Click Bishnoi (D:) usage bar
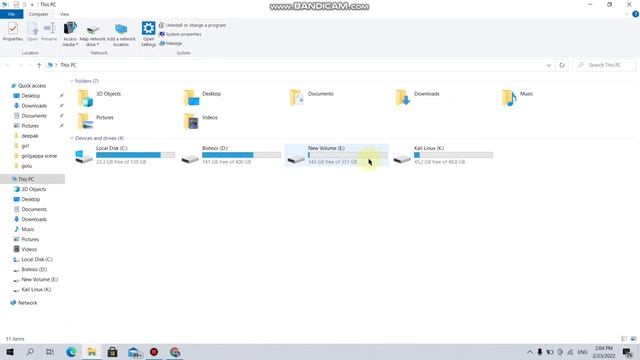The width and height of the screenshot is (640, 360). click(242, 155)
